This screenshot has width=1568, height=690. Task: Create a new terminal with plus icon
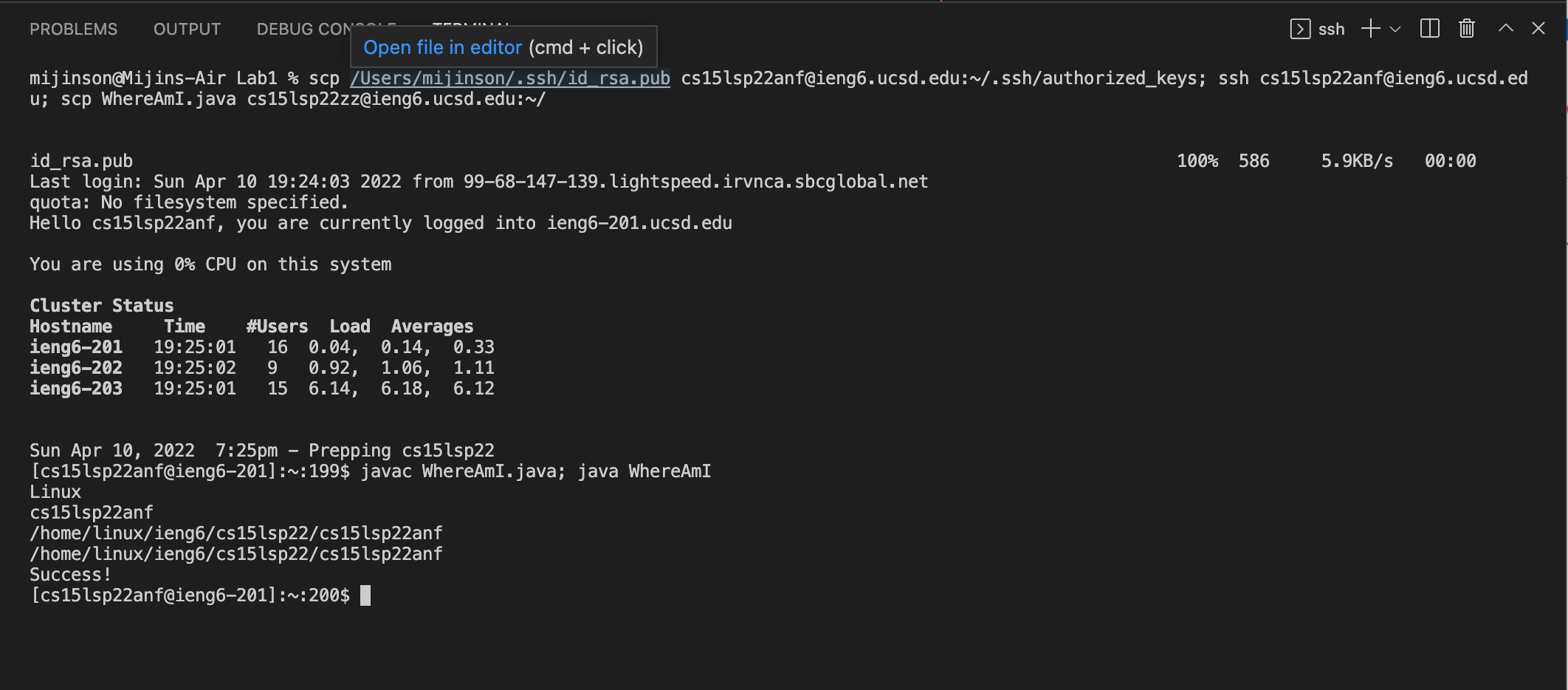tap(1371, 29)
